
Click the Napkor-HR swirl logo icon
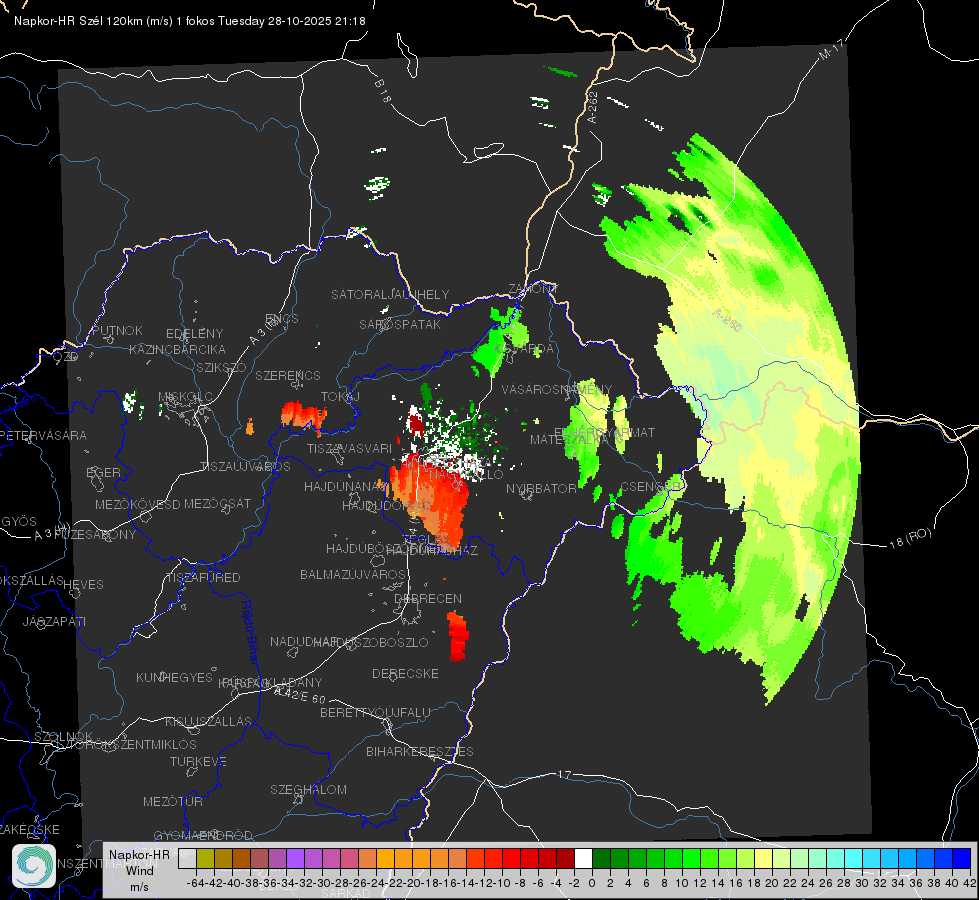coord(34,866)
